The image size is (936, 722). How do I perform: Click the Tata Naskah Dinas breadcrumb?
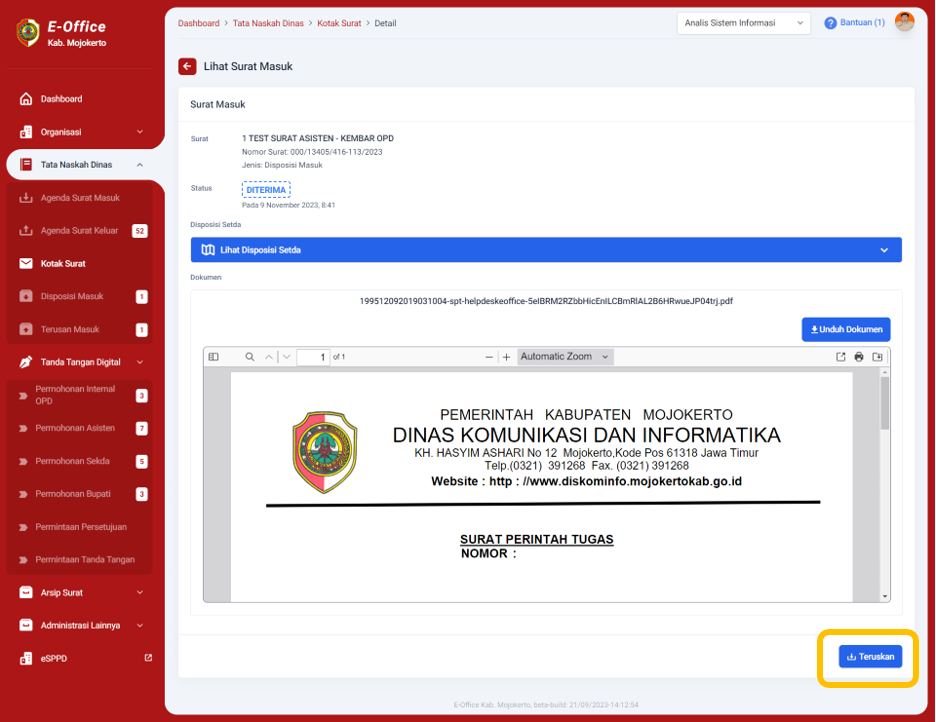(x=268, y=23)
